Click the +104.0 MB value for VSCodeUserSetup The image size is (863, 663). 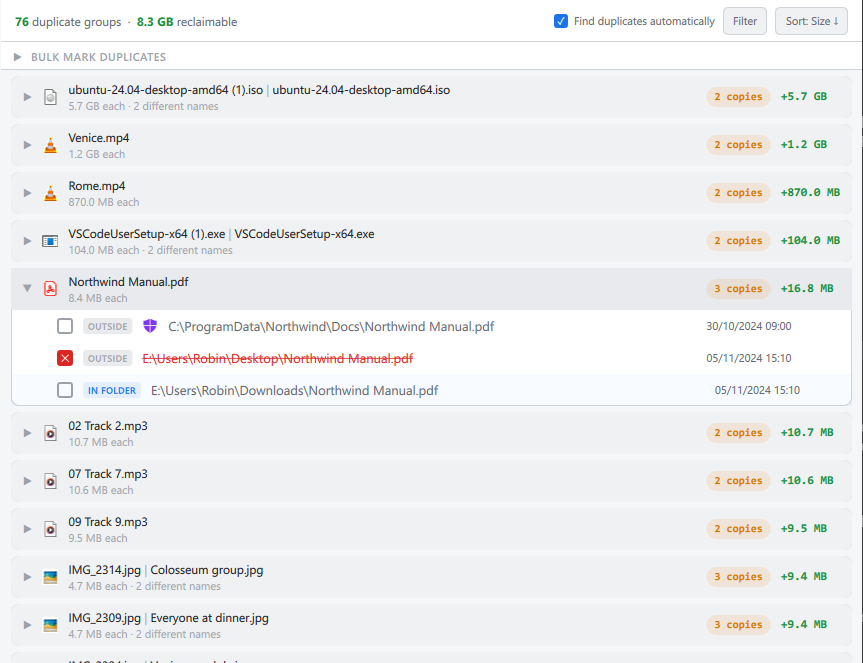[810, 240]
